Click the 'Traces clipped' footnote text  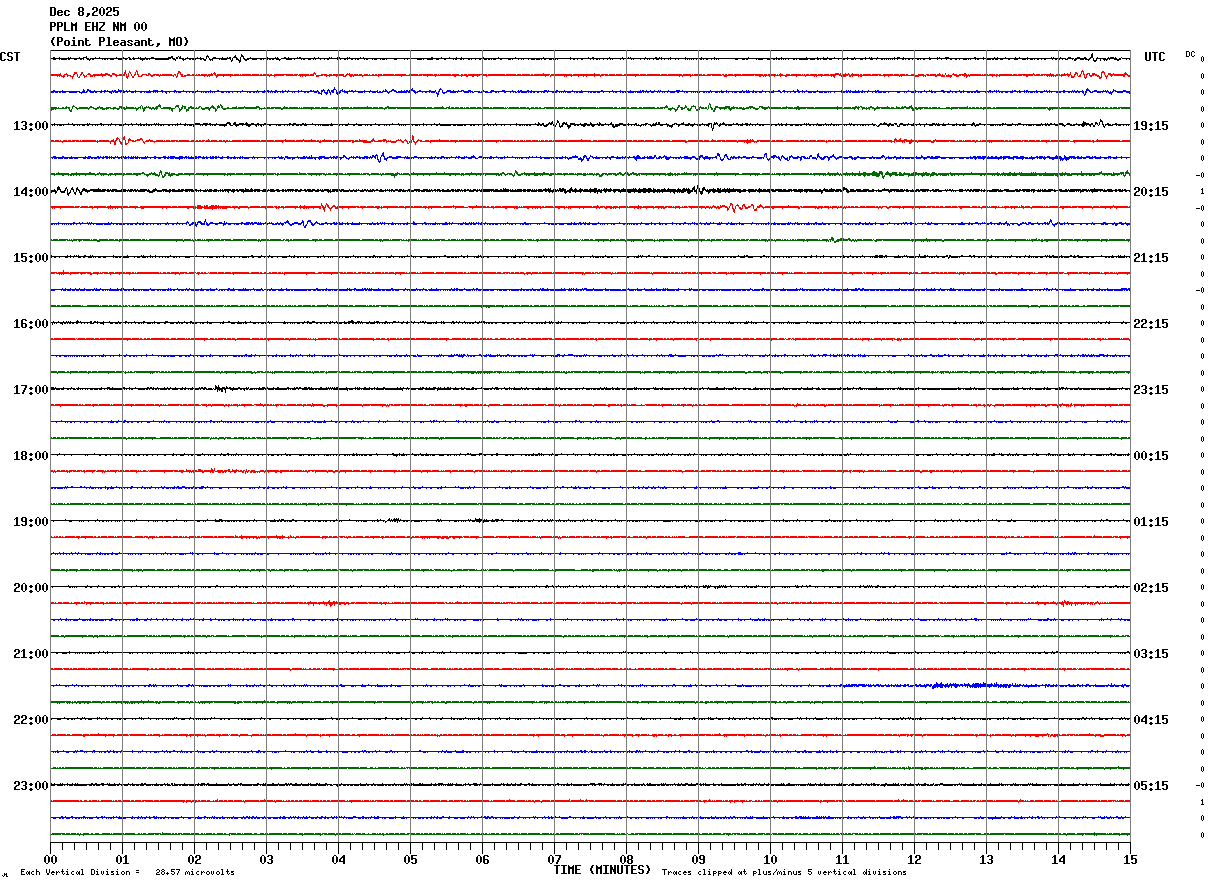pyautogui.click(x=784, y=873)
